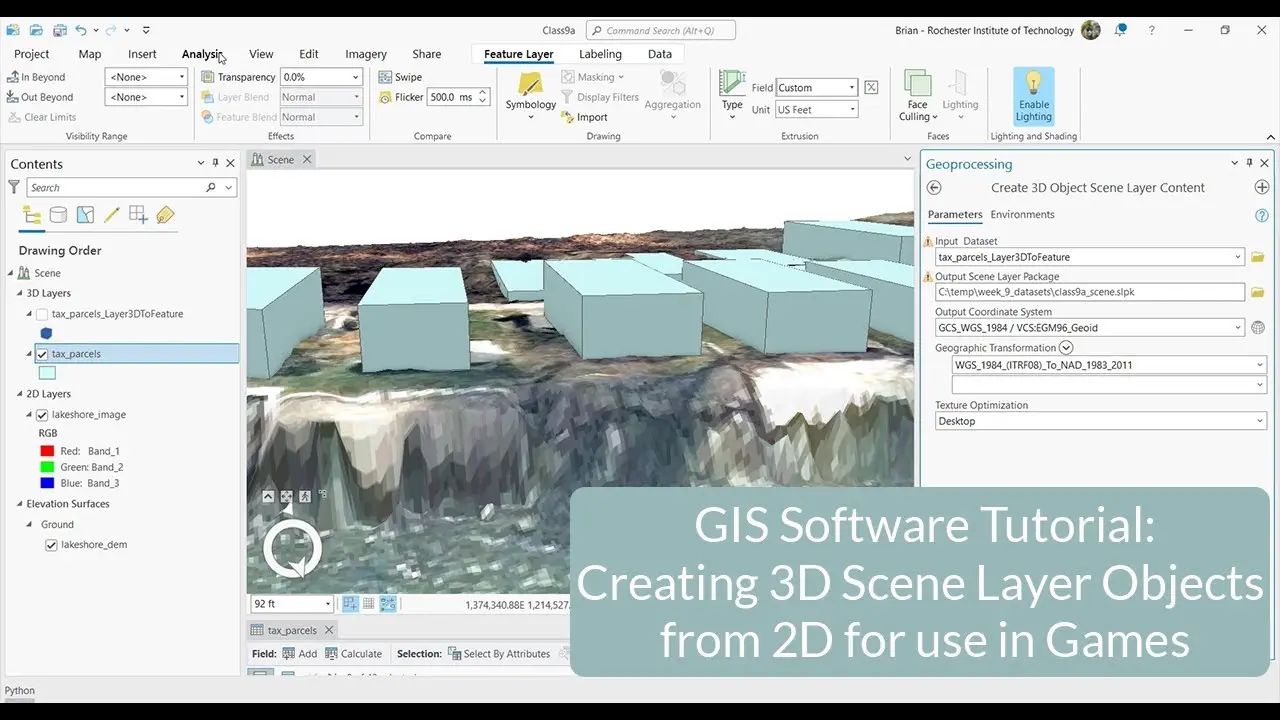Open Geoprocessing tool help icon
The width and height of the screenshot is (1280, 720).
pyautogui.click(x=1262, y=215)
